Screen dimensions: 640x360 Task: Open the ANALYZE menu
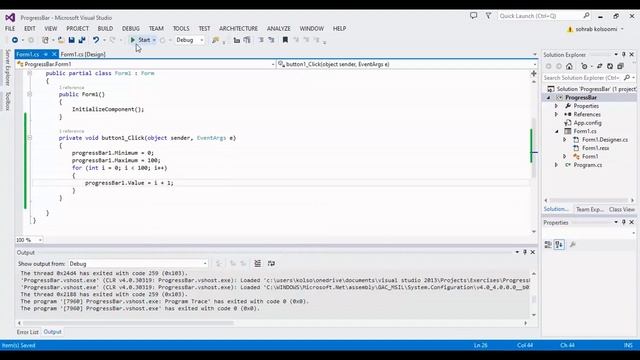(x=279, y=29)
